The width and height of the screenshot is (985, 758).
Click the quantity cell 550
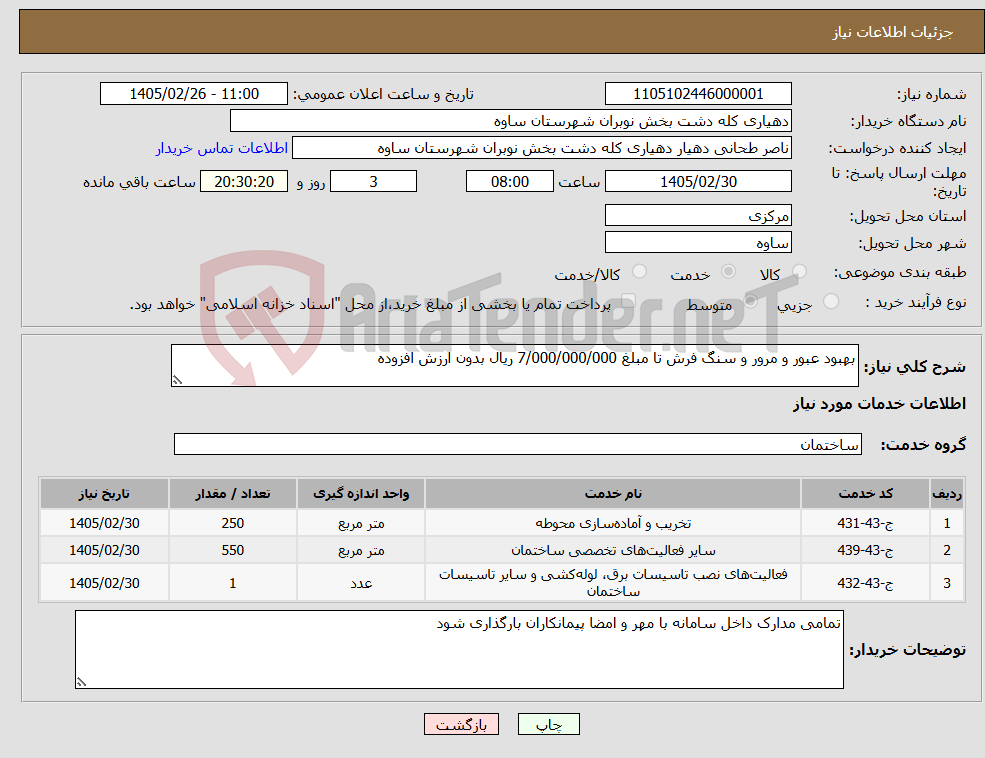[232, 550]
